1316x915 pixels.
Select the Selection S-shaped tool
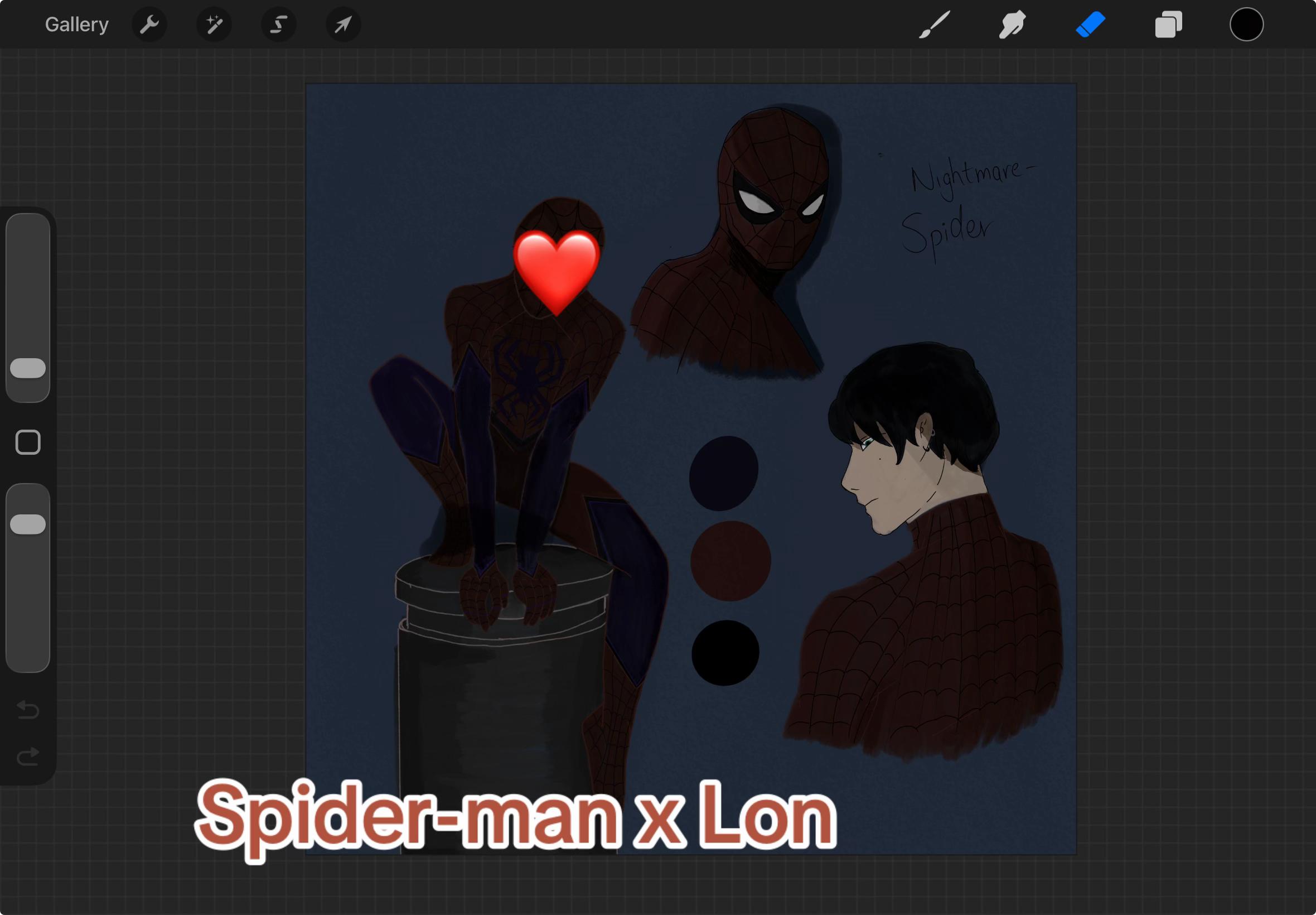279,25
